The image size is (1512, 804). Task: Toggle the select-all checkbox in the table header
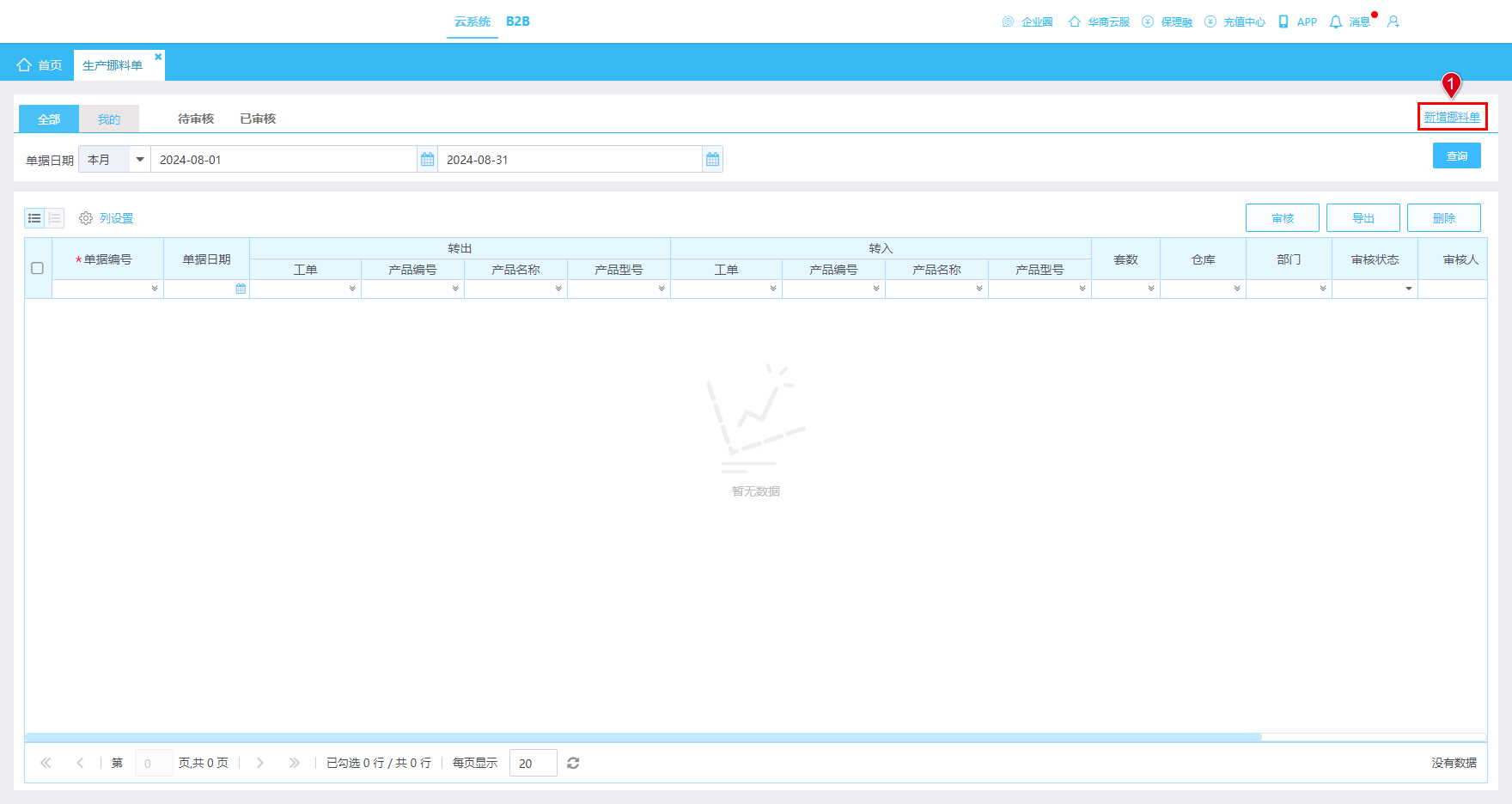point(37,268)
